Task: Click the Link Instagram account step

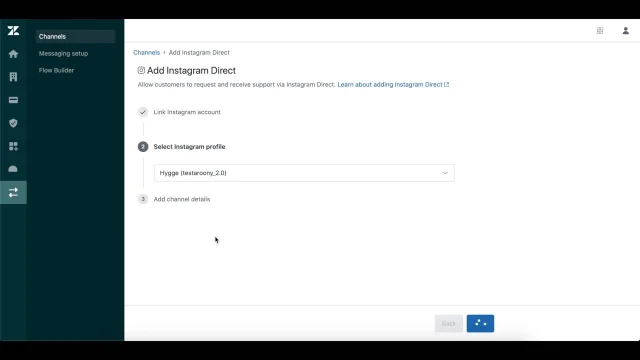Action: (x=187, y=112)
